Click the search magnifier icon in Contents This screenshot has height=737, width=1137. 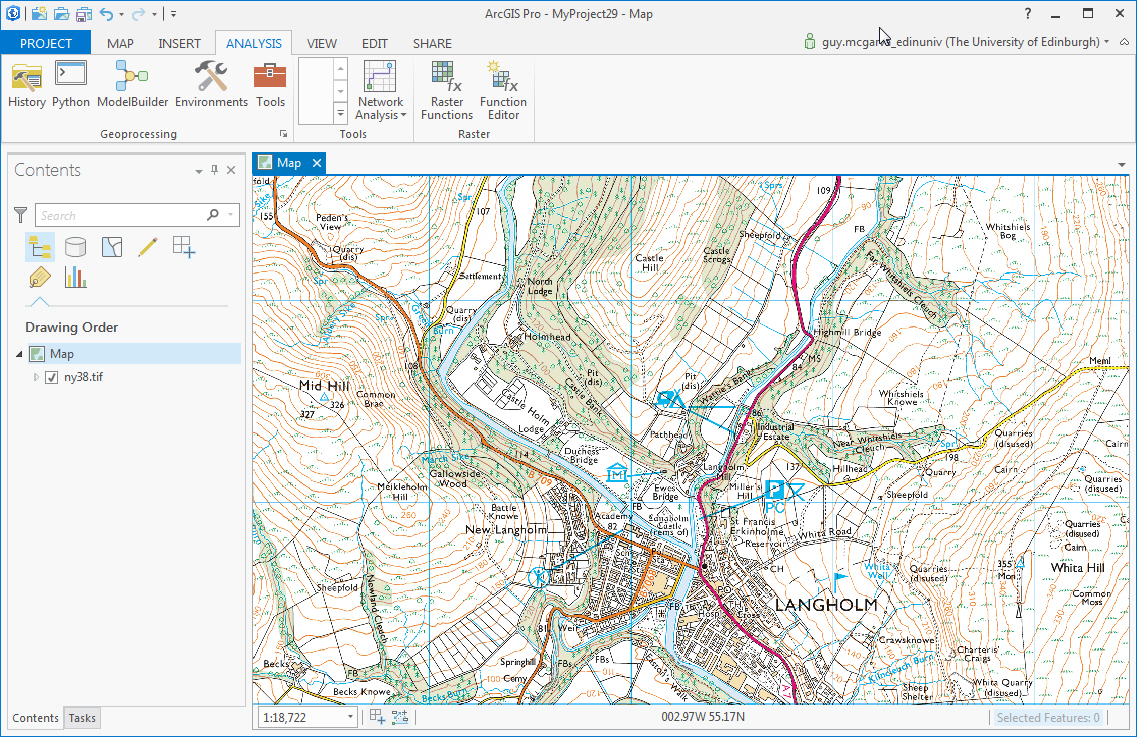212,215
